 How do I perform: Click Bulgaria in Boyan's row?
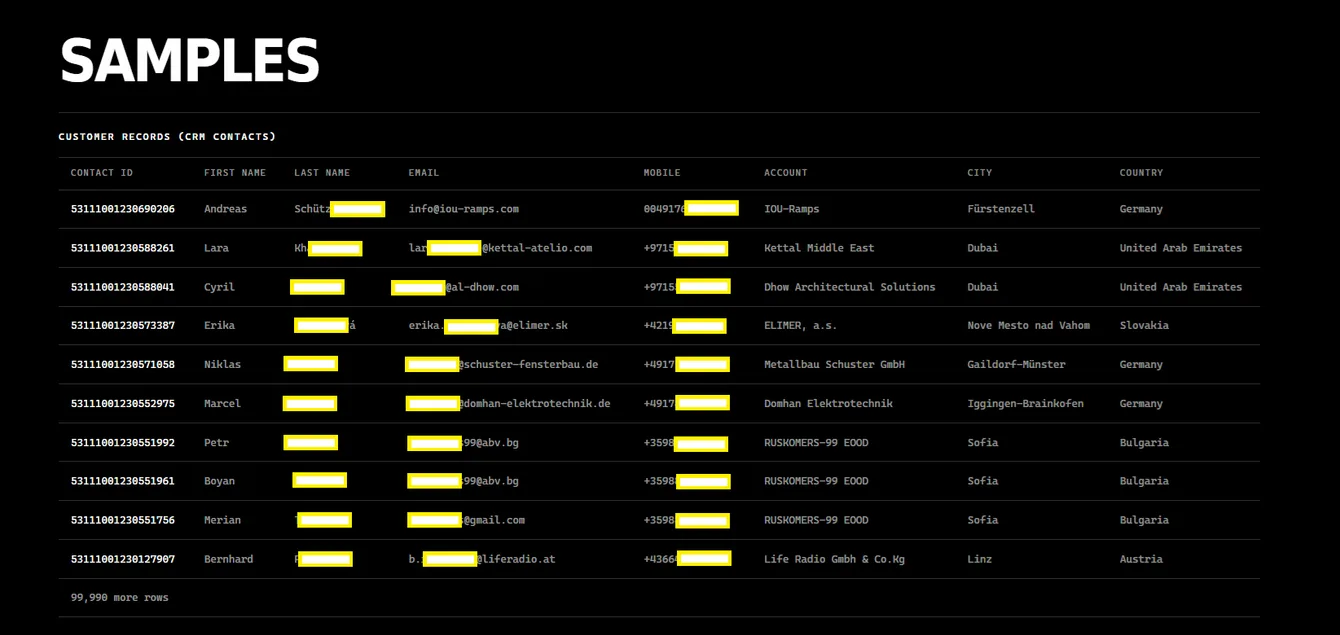[1144, 481]
